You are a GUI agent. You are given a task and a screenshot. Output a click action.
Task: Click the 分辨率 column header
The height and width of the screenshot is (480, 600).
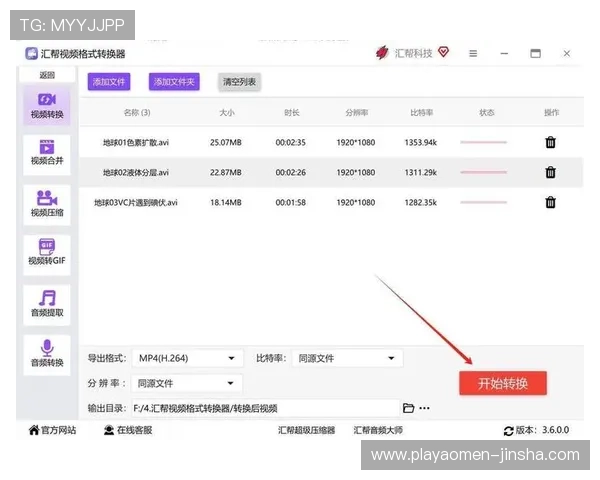356,113
